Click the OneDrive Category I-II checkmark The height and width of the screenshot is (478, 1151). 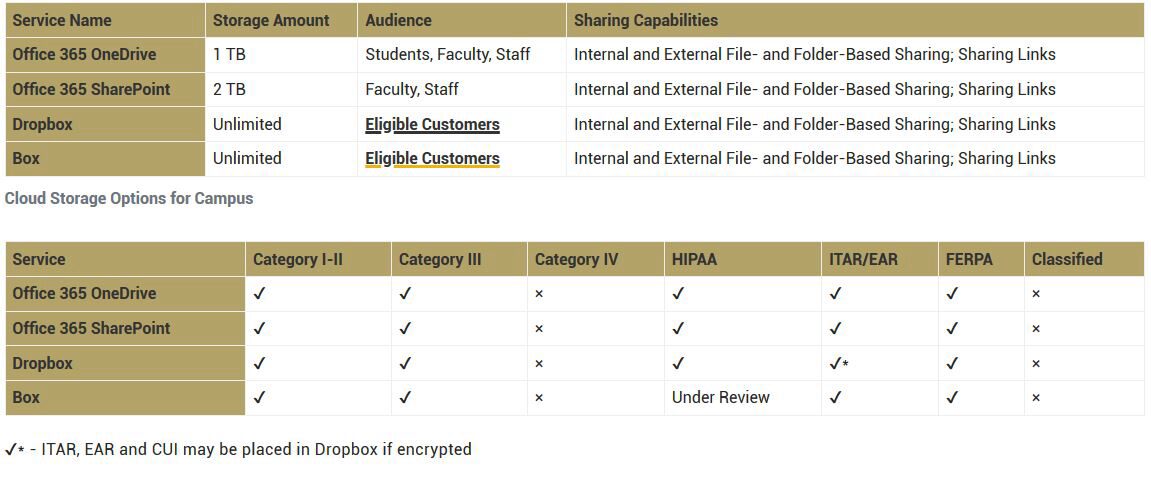point(258,294)
